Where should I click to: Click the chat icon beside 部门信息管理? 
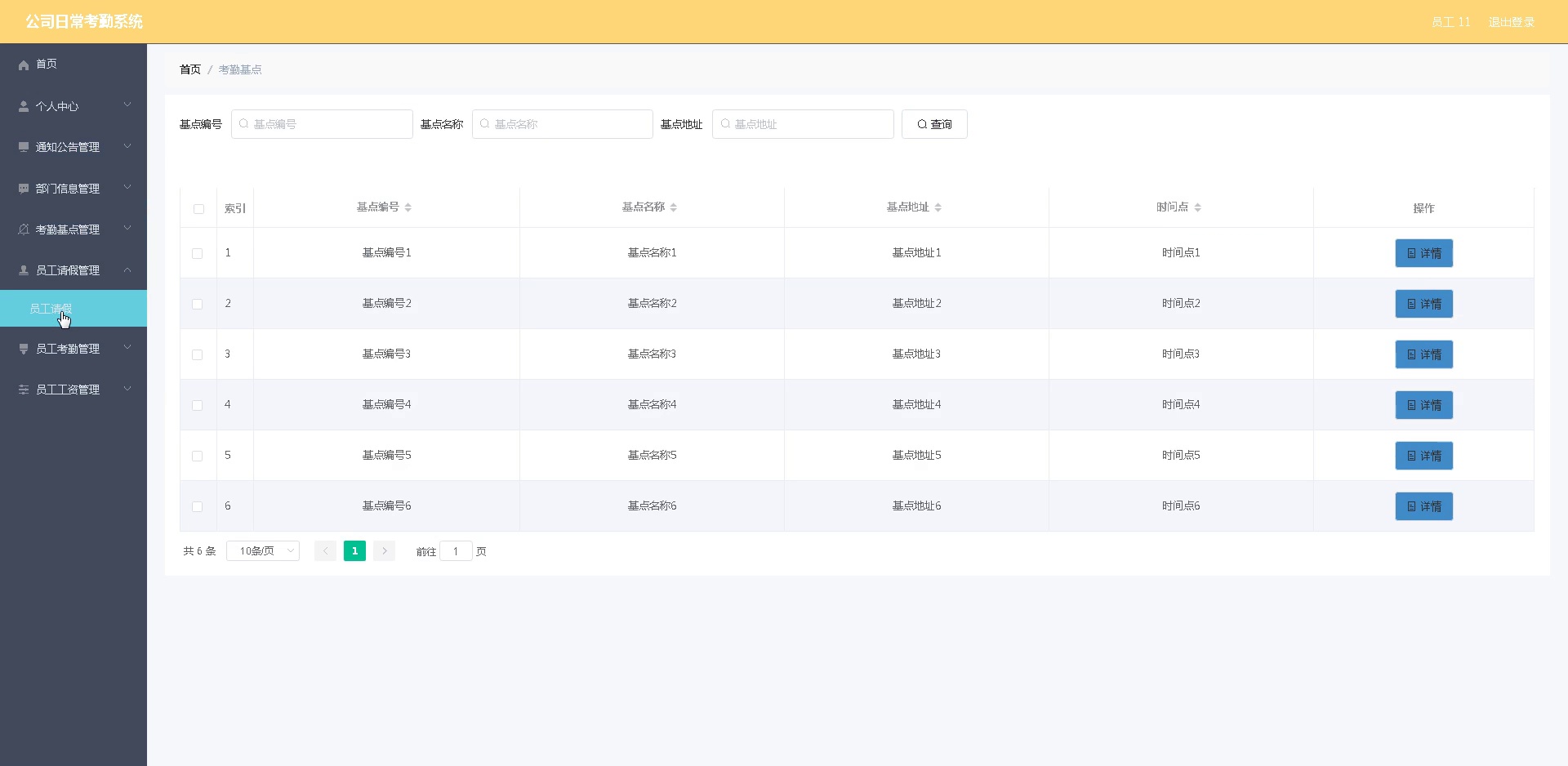pyautogui.click(x=24, y=189)
